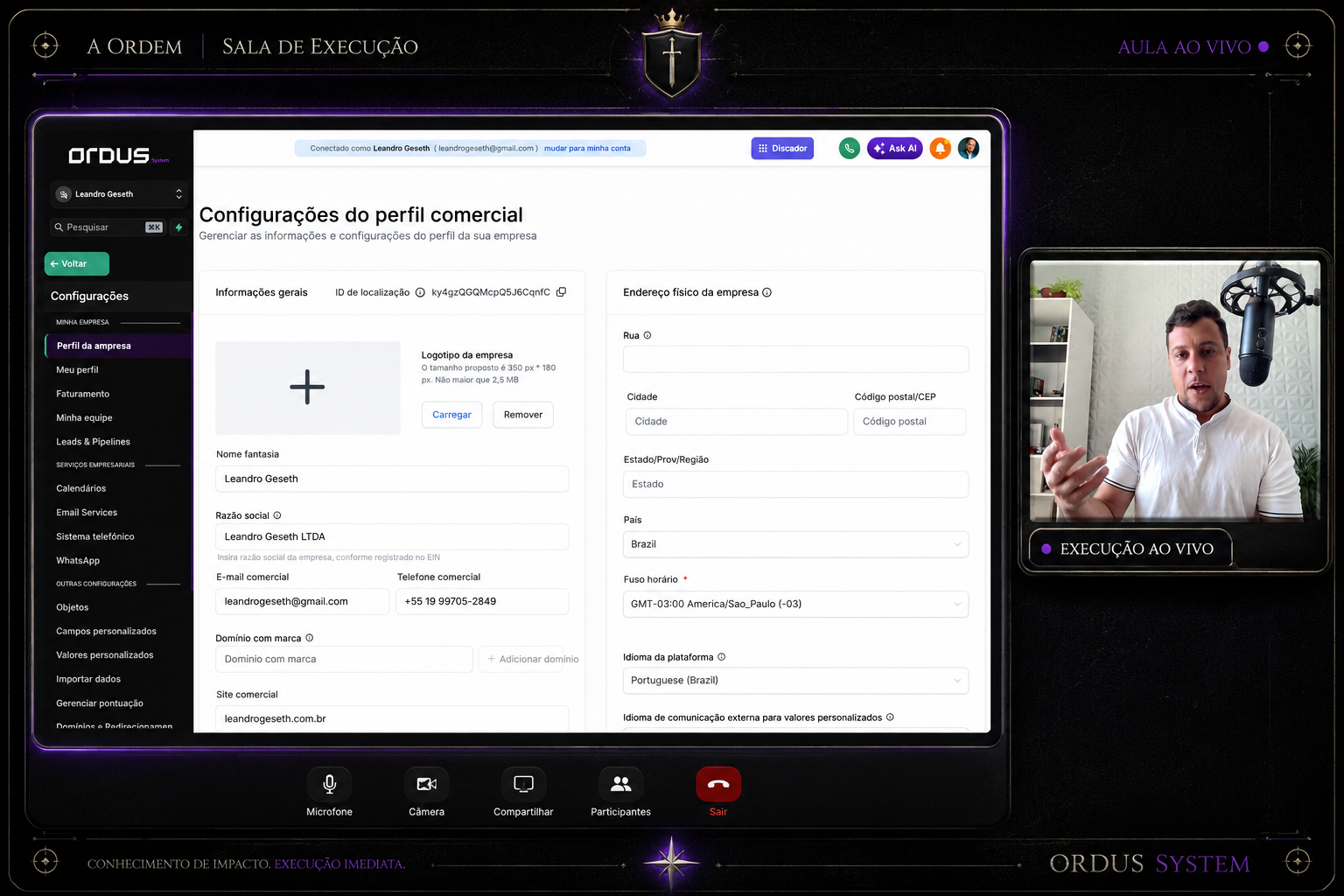Open Campos personalizados in sidebar
This screenshot has width=1344, height=896.
pyautogui.click(x=107, y=631)
